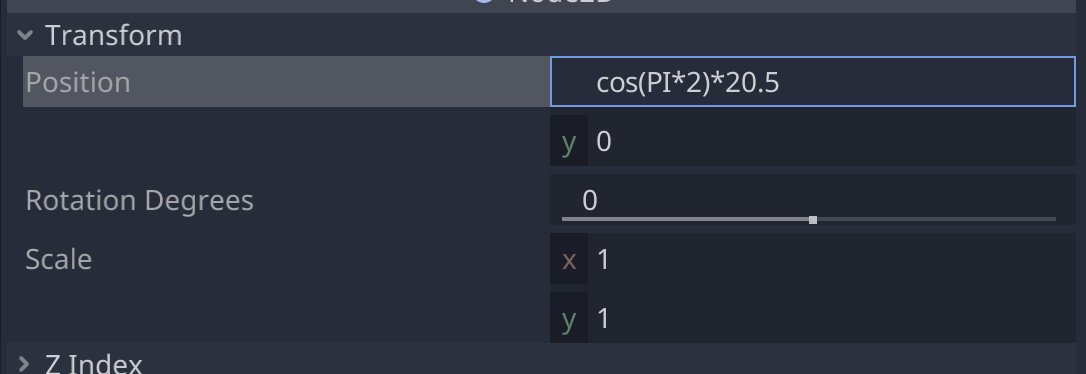Image resolution: width=1086 pixels, height=374 pixels.
Task: Click the Z Index section title
Action: tap(94, 364)
